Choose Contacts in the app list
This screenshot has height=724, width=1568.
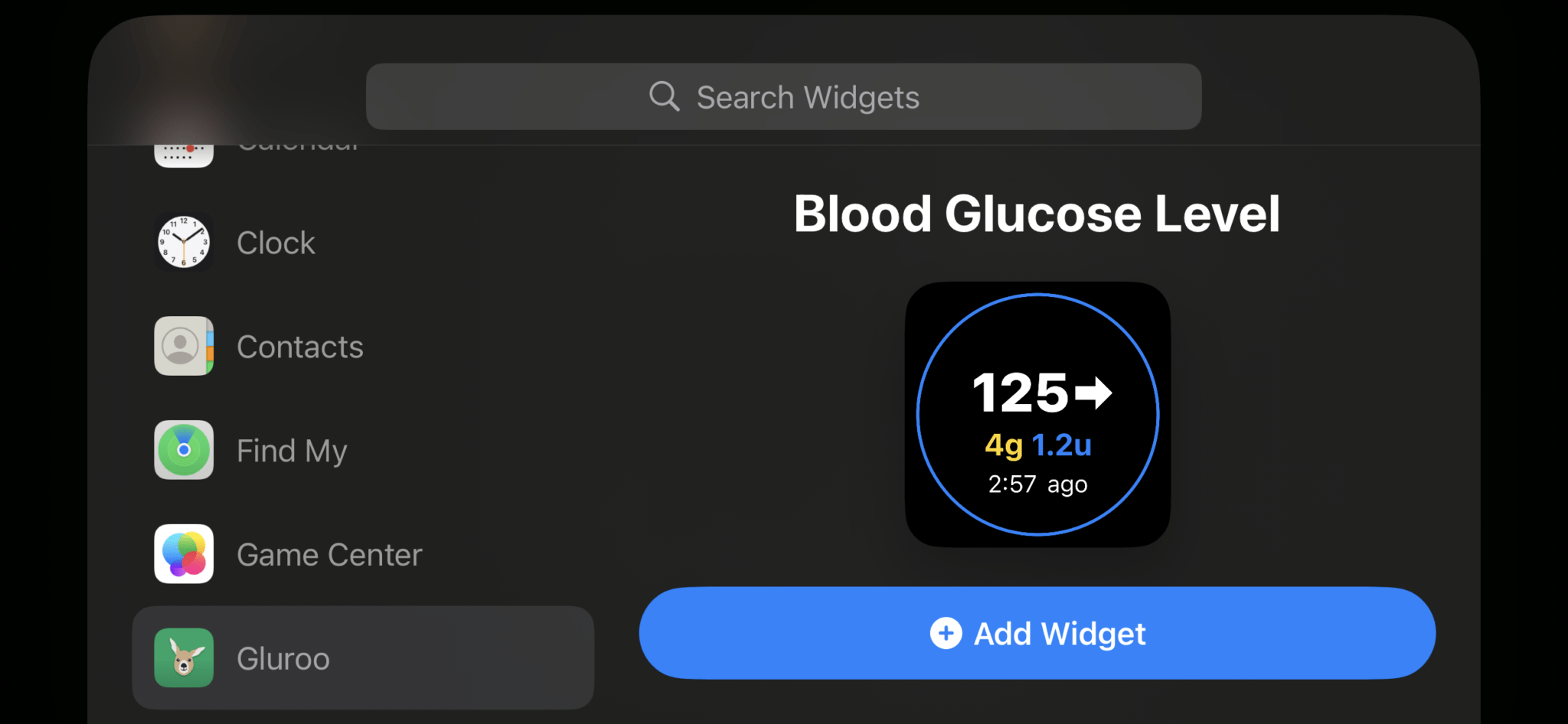pos(301,346)
